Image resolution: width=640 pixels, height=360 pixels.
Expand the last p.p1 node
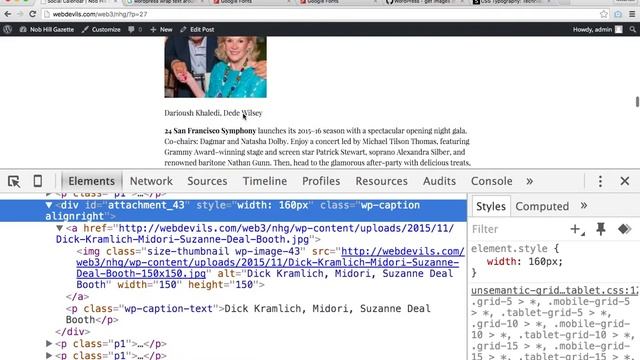[49, 355]
